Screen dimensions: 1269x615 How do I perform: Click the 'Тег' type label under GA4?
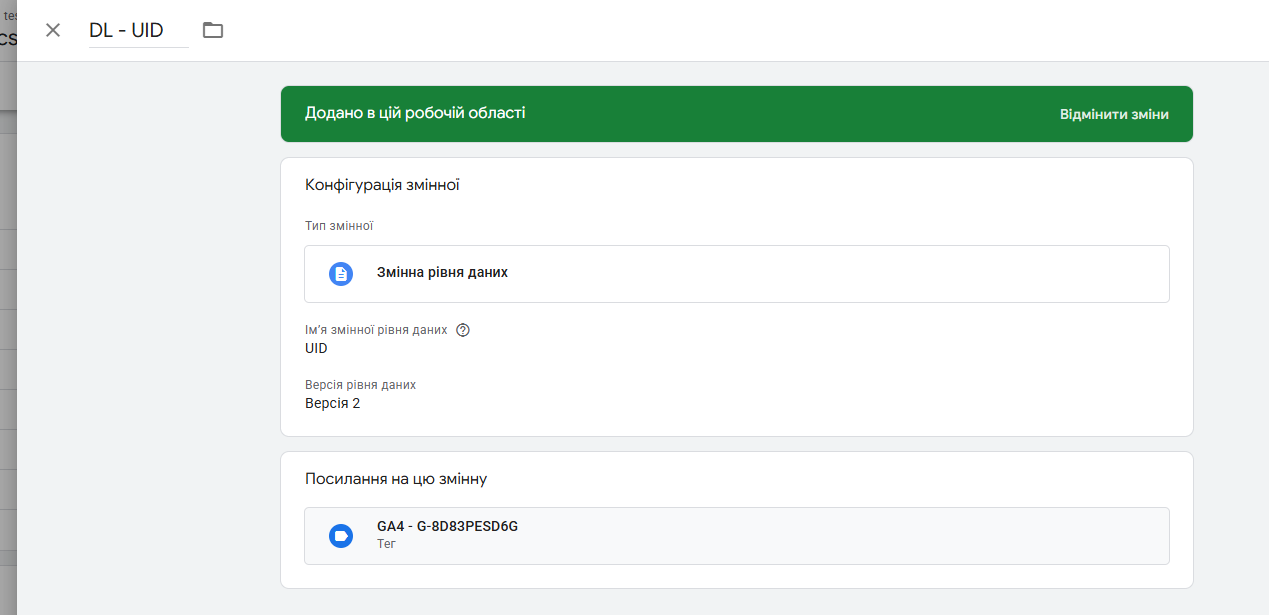387,544
